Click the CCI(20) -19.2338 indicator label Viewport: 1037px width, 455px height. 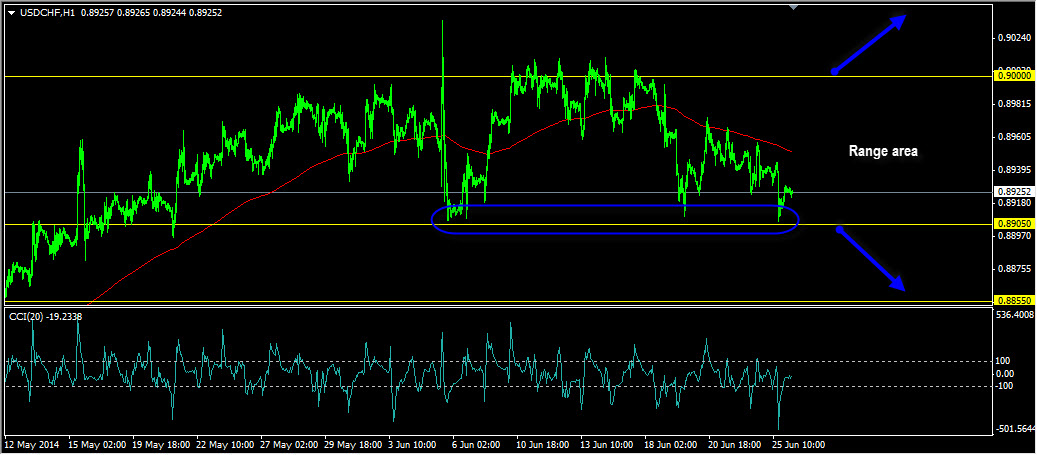46,317
